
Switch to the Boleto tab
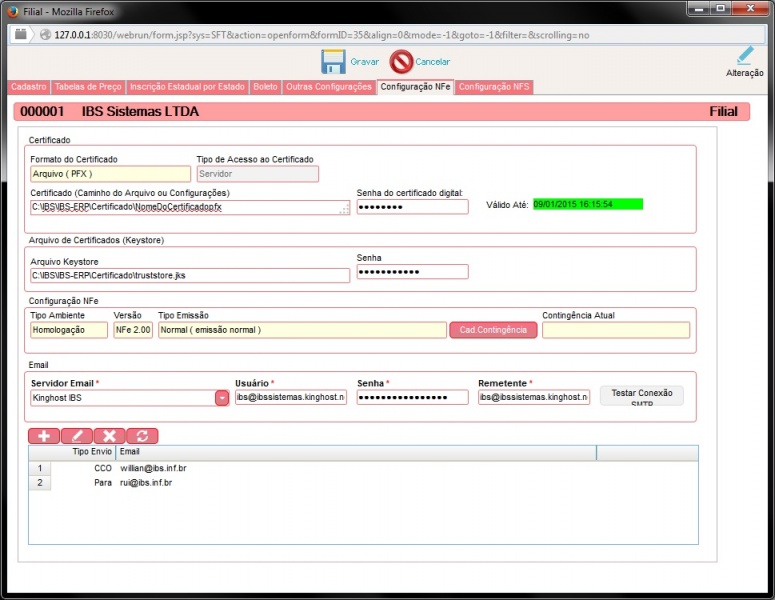pos(265,87)
